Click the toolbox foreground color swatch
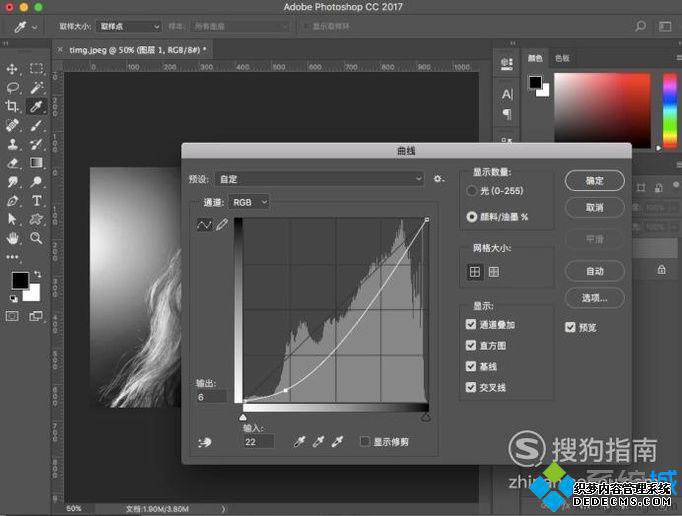682x516 pixels. click(19, 281)
